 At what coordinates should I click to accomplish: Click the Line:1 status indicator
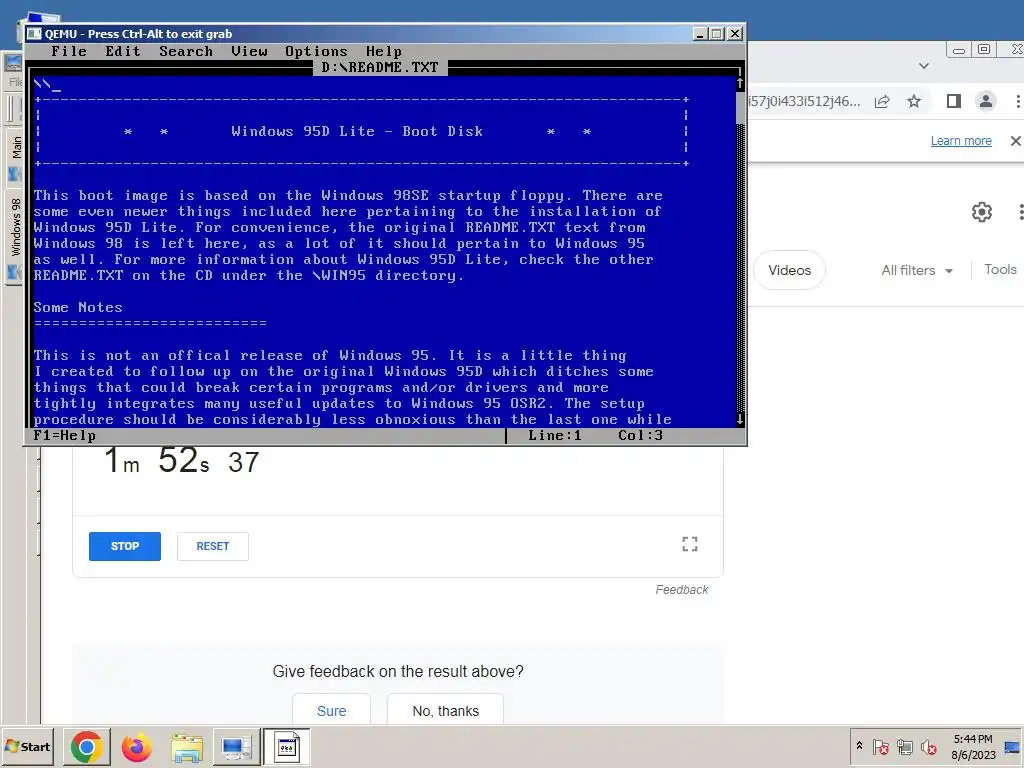[x=554, y=436]
